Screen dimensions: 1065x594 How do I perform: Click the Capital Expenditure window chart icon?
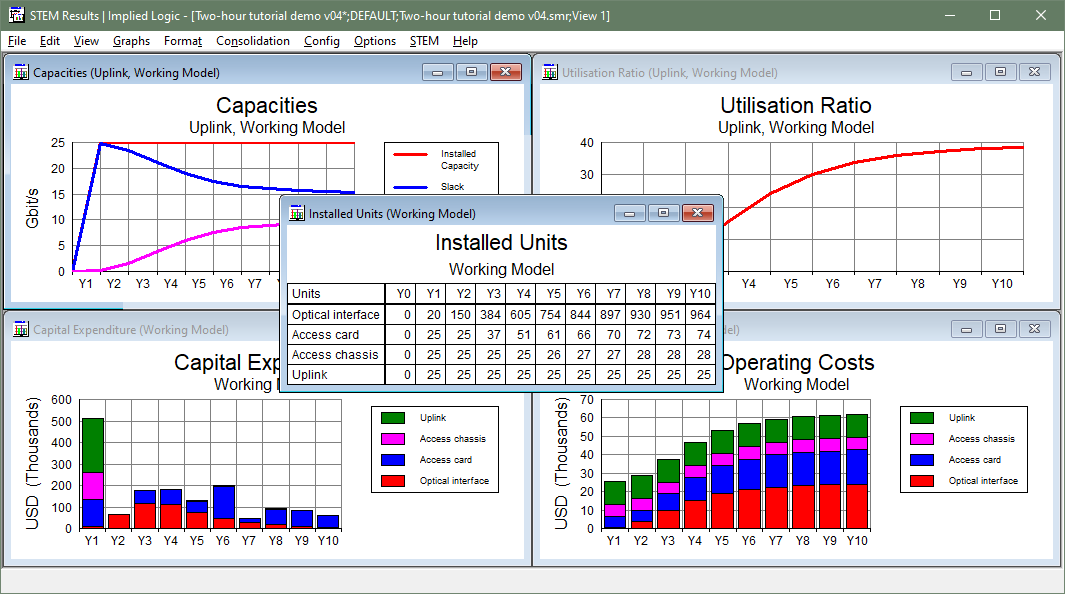point(21,329)
